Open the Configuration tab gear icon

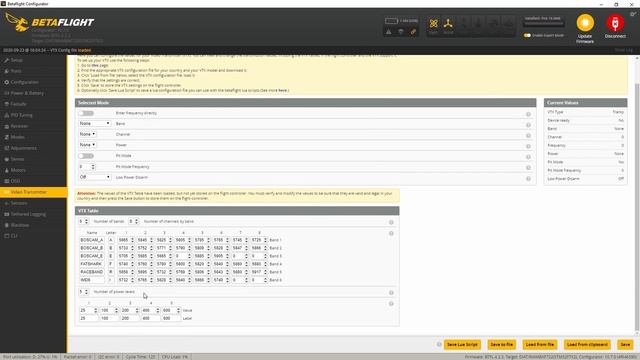[7, 82]
